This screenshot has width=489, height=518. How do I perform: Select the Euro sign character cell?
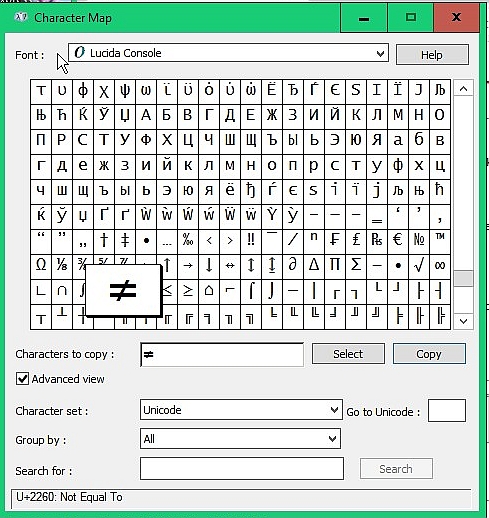click(398, 240)
